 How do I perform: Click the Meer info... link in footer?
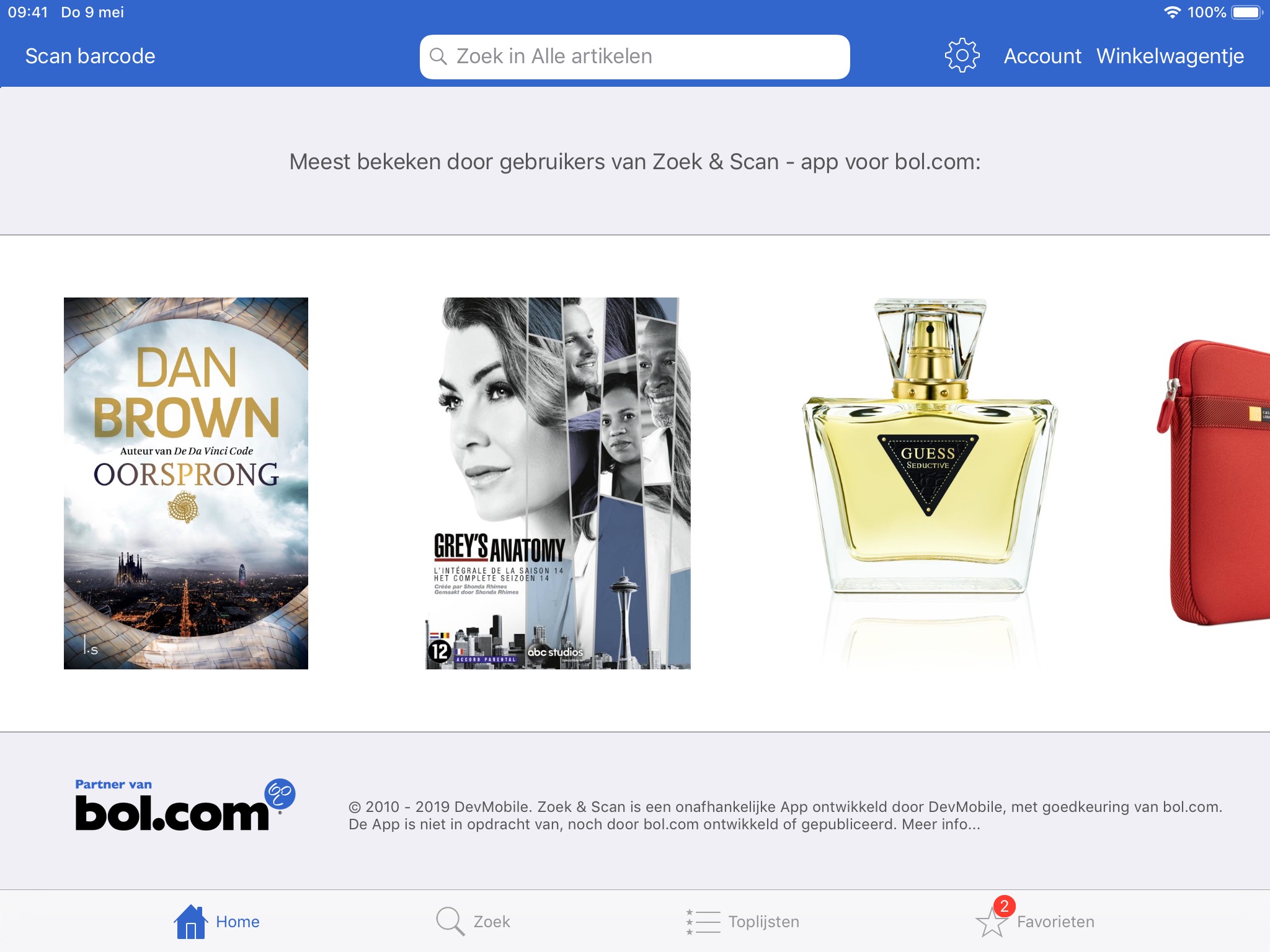pyautogui.click(x=941, y=824)
